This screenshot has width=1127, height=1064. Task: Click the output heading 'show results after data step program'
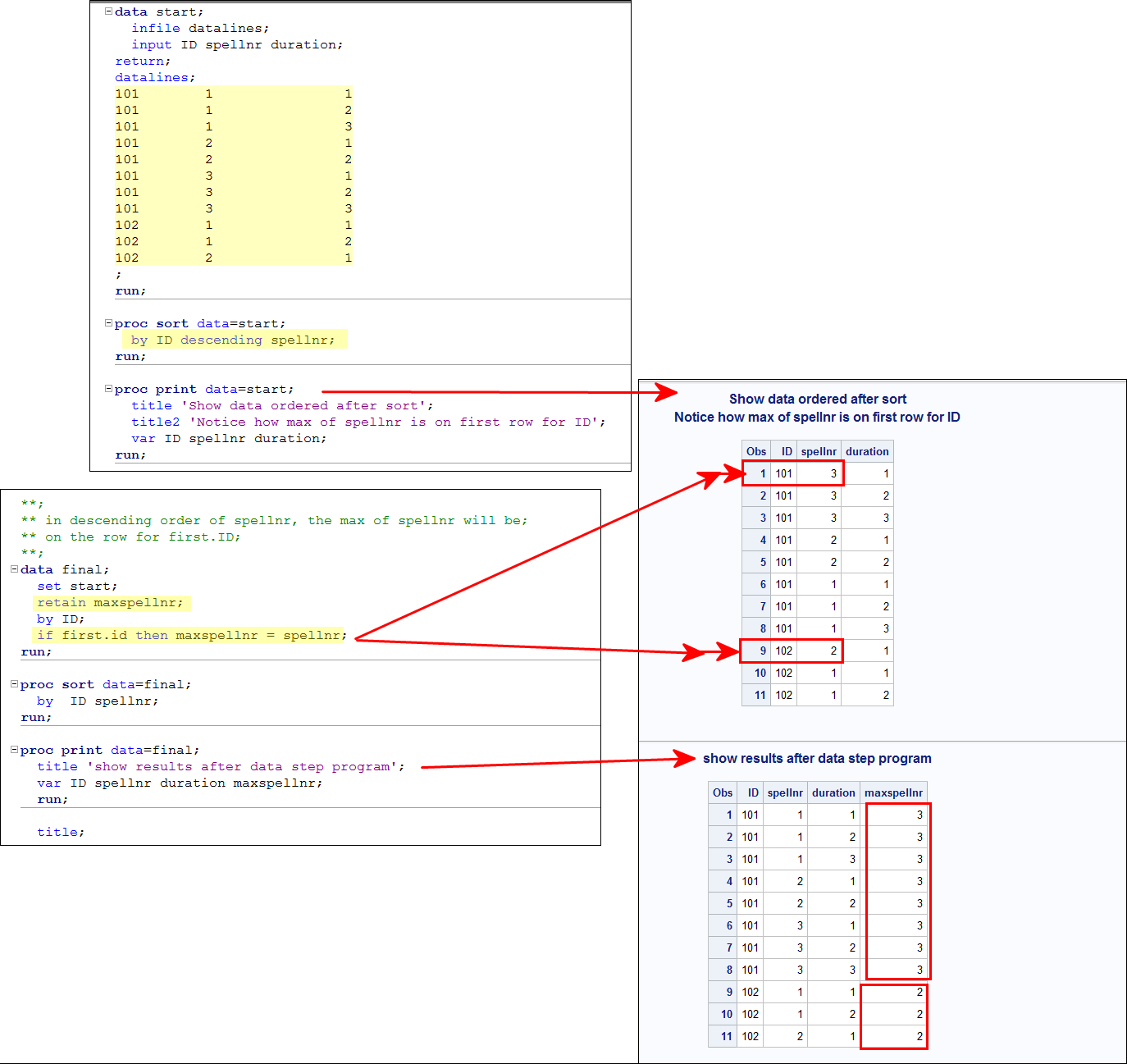[817, 759]
